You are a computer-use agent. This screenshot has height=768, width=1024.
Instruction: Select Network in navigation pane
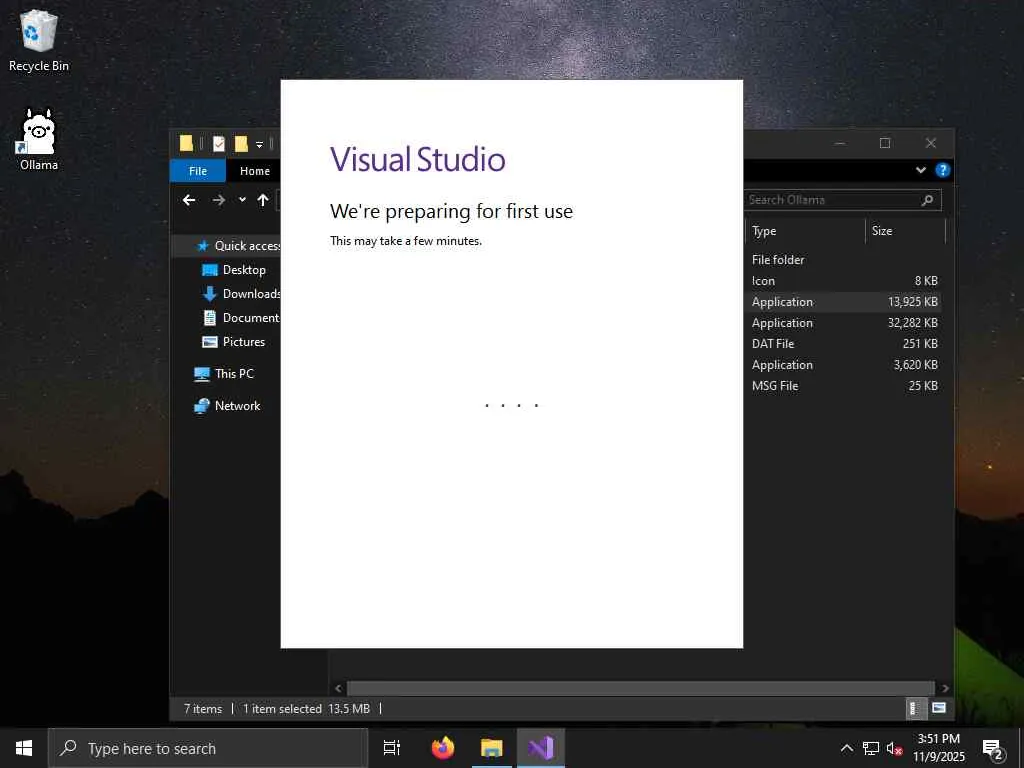click(227, 406)
